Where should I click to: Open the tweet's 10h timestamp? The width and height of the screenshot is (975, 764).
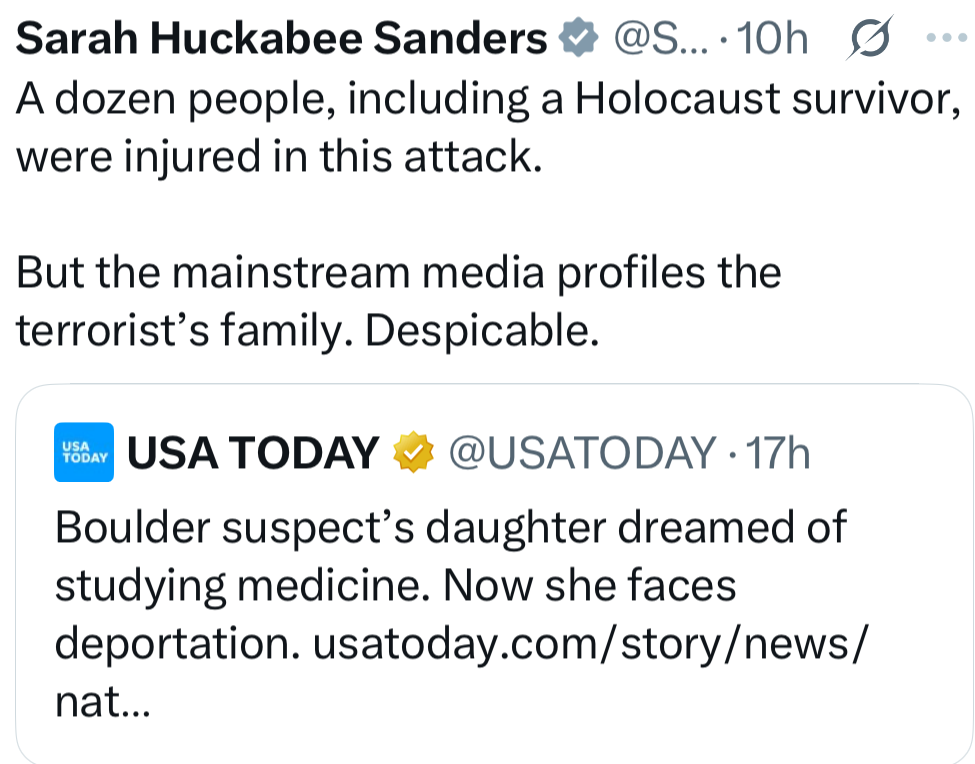click(775, 39)
